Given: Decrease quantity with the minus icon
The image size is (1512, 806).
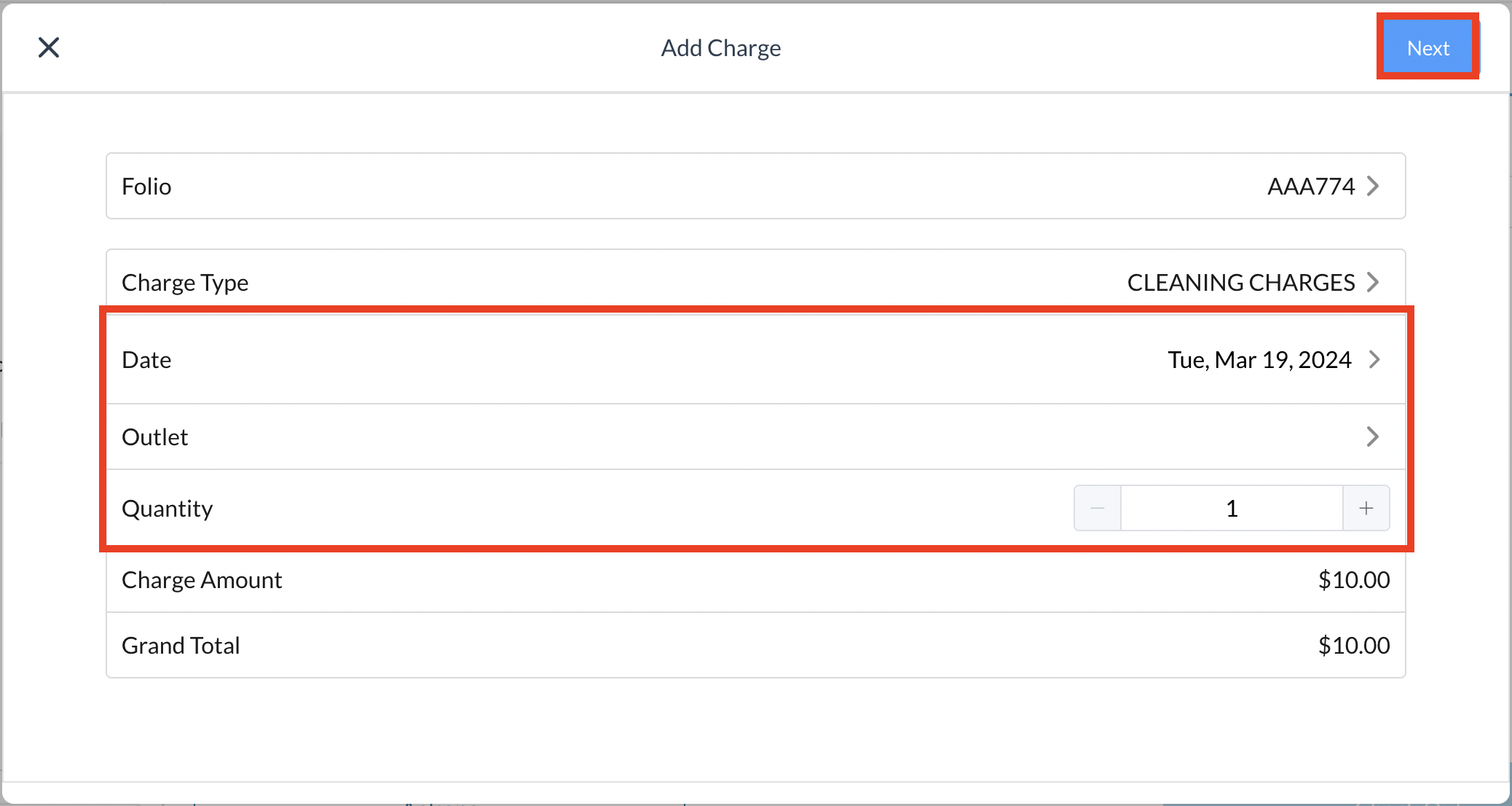Looking at the screenshot, I should [1098, 508].
